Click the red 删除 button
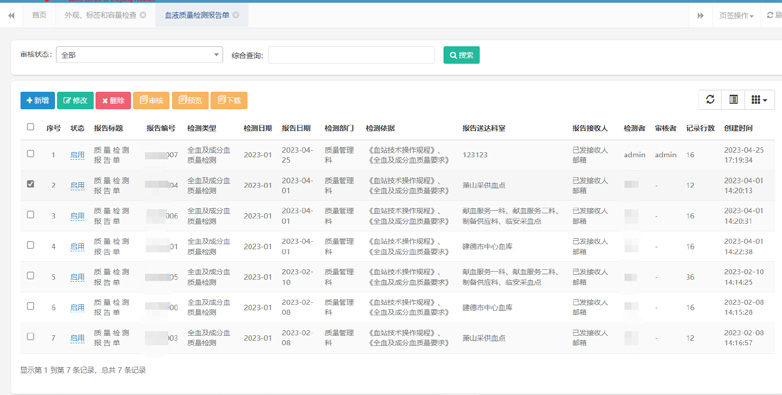The width and height of the screenshot is (782, 395). pyautogui.click(x=113, y=100)
